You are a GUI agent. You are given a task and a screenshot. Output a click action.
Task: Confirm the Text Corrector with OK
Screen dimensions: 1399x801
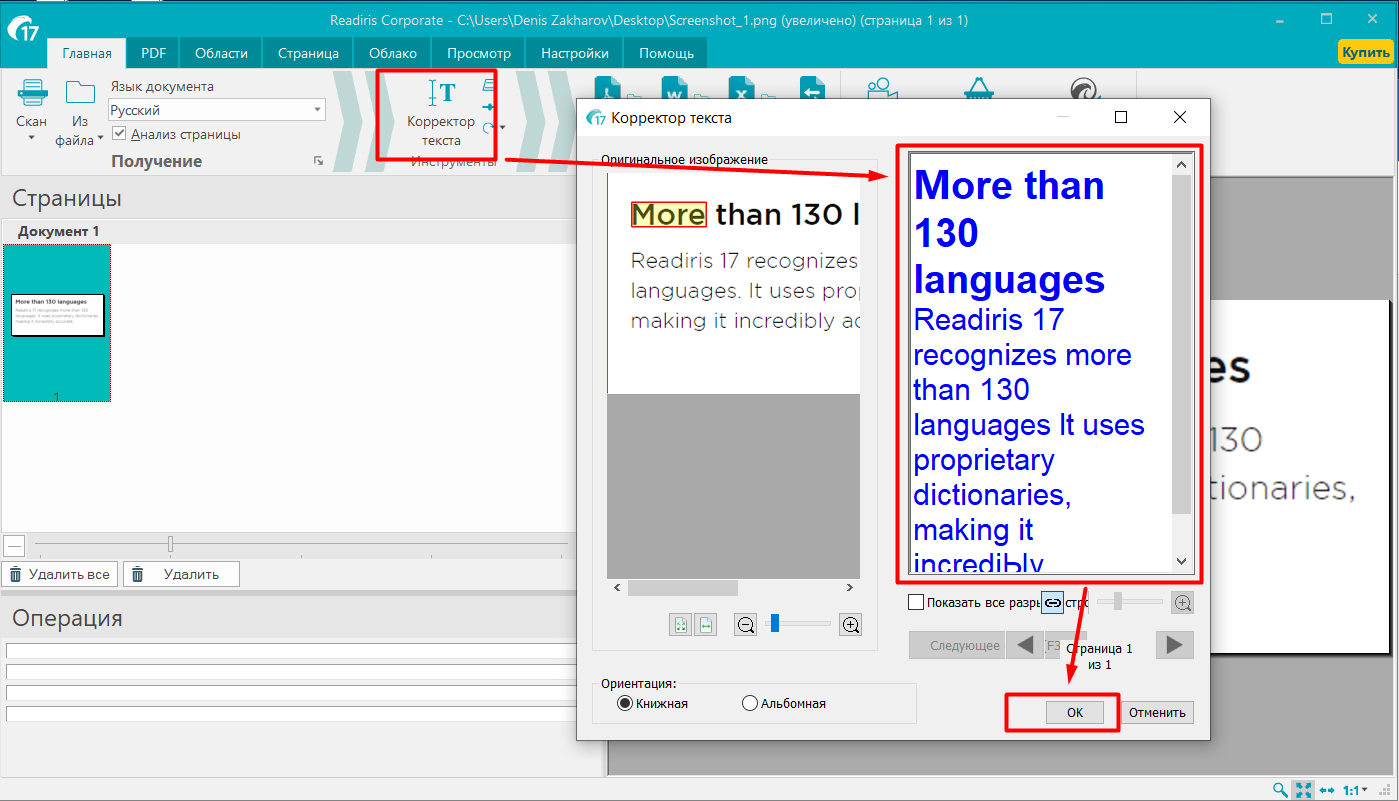[1075, 713]
